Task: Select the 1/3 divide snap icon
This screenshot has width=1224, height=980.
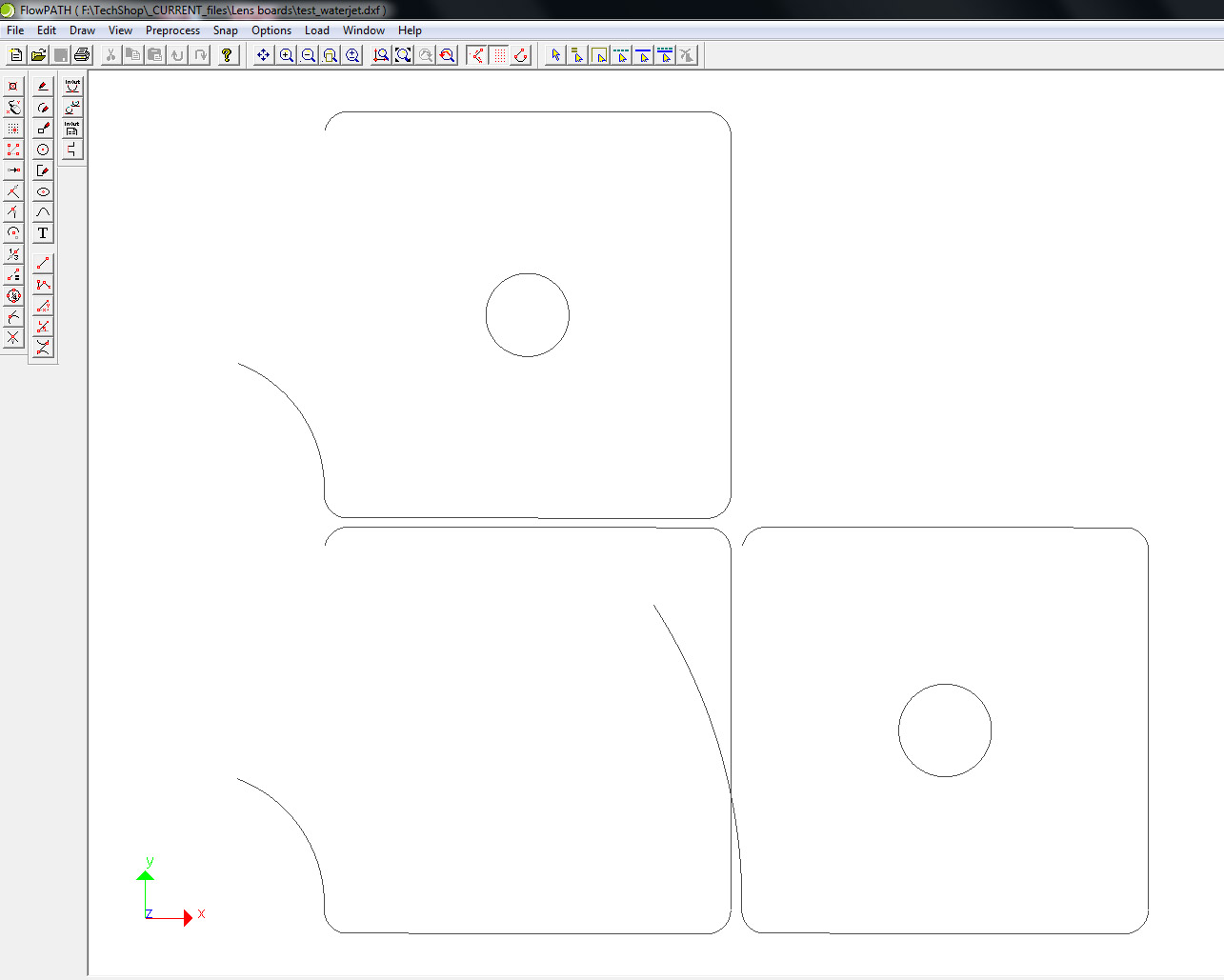Action: tap(13, 254)
